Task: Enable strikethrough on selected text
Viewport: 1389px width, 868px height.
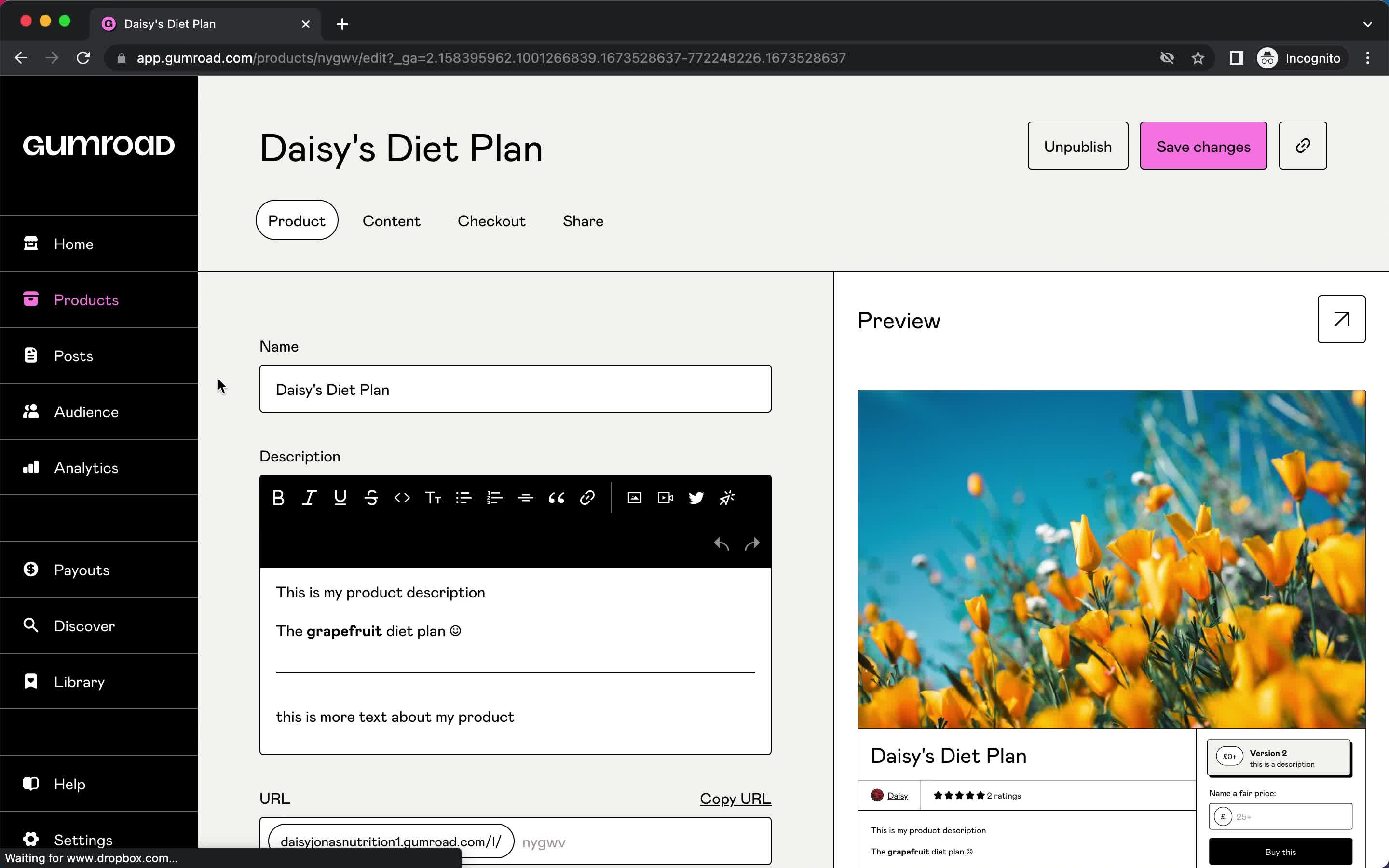Action: pos(371,498)
